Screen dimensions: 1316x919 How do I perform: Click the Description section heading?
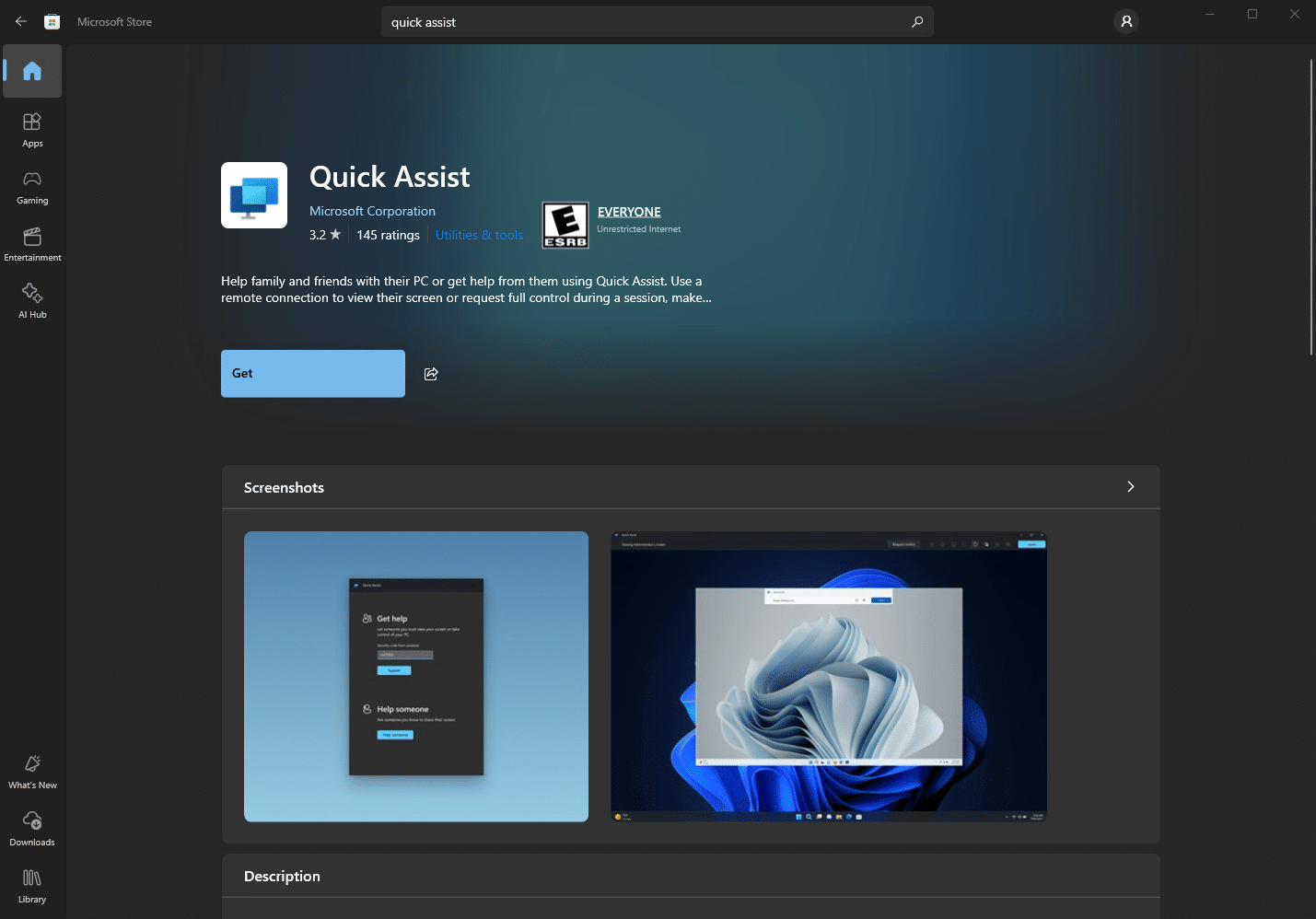point(282,877)
